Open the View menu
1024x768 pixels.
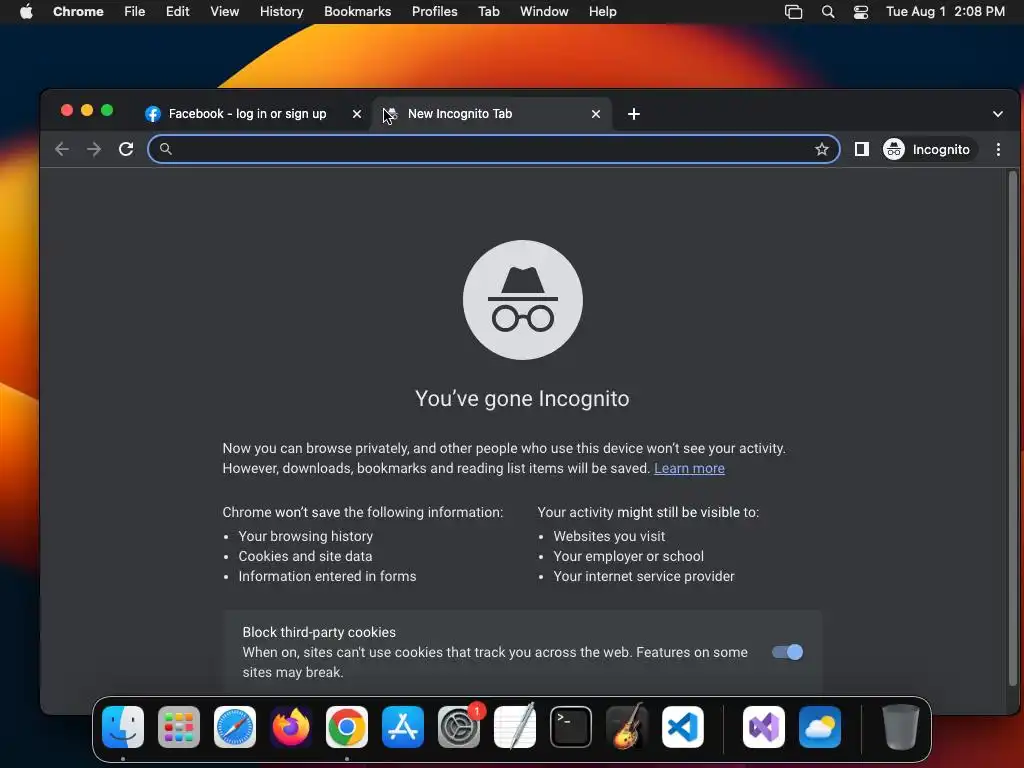pos(224,12)
